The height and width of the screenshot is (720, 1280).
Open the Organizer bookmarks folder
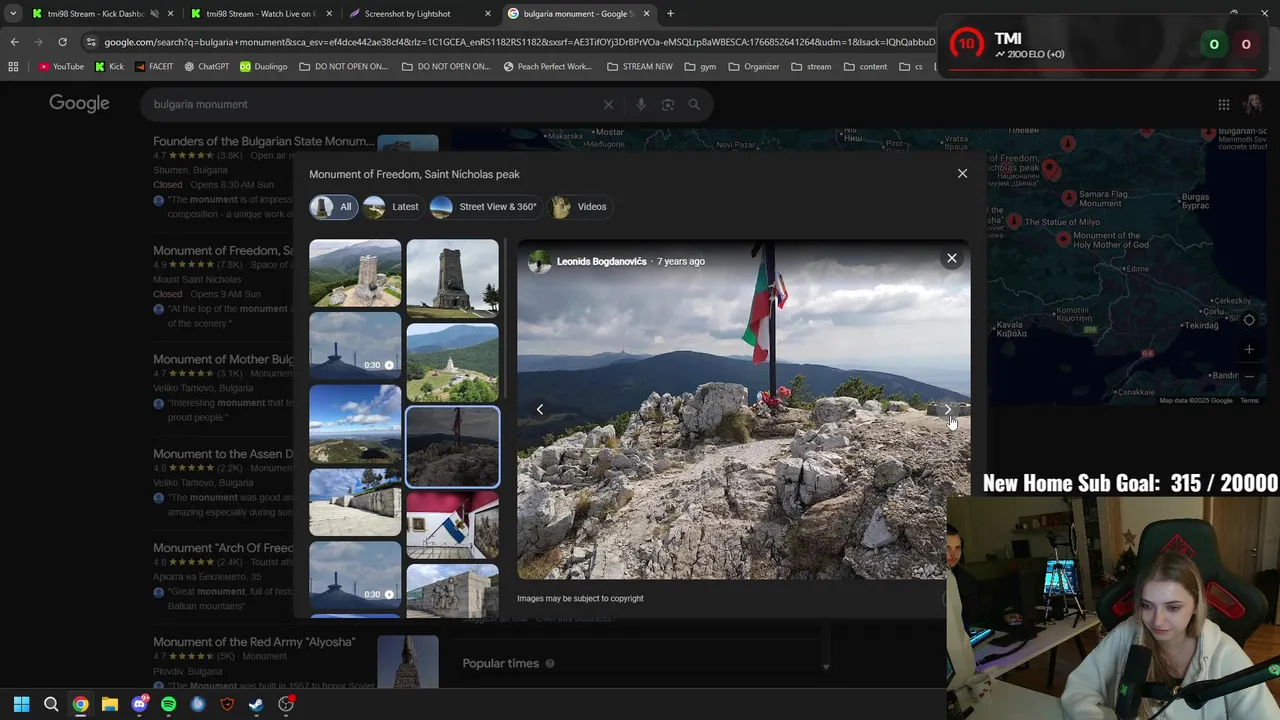(754, 67)
